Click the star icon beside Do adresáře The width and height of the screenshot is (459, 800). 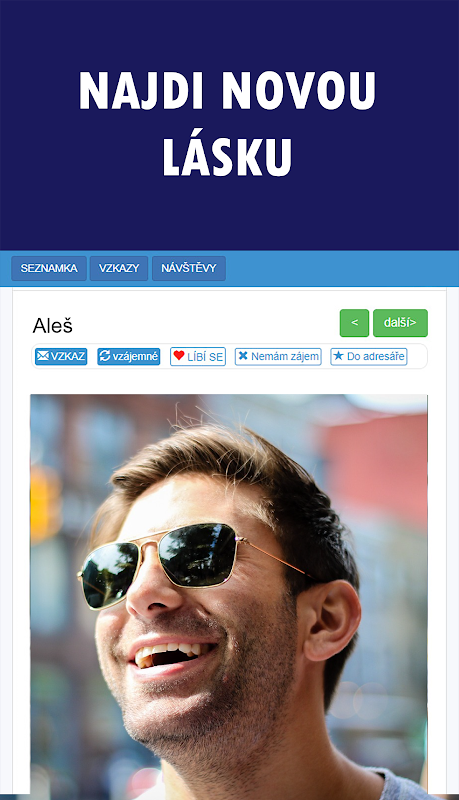pos(338,356)
